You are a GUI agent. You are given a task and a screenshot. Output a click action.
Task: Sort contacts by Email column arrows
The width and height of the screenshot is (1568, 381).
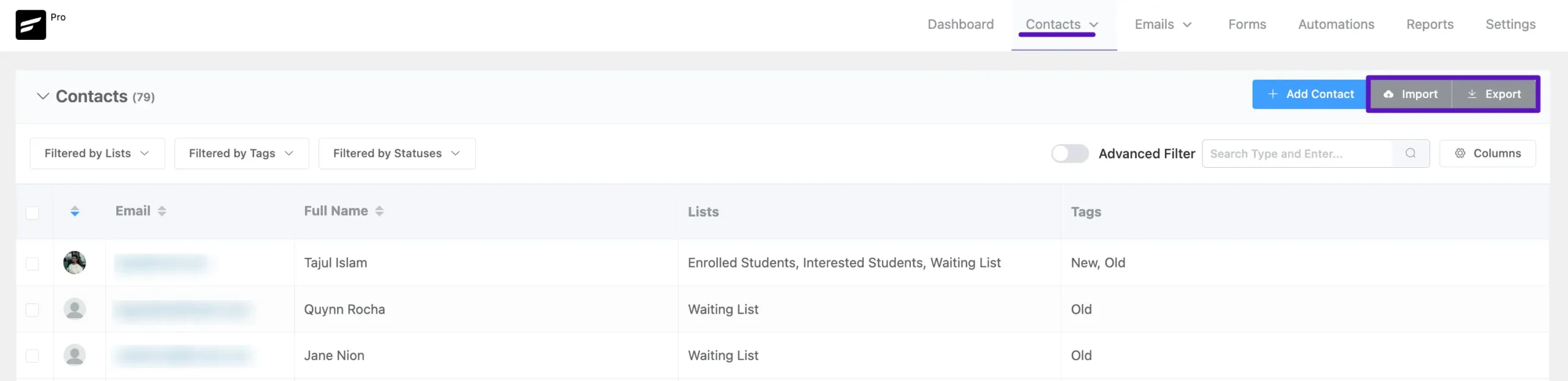[x=162, y=211]
